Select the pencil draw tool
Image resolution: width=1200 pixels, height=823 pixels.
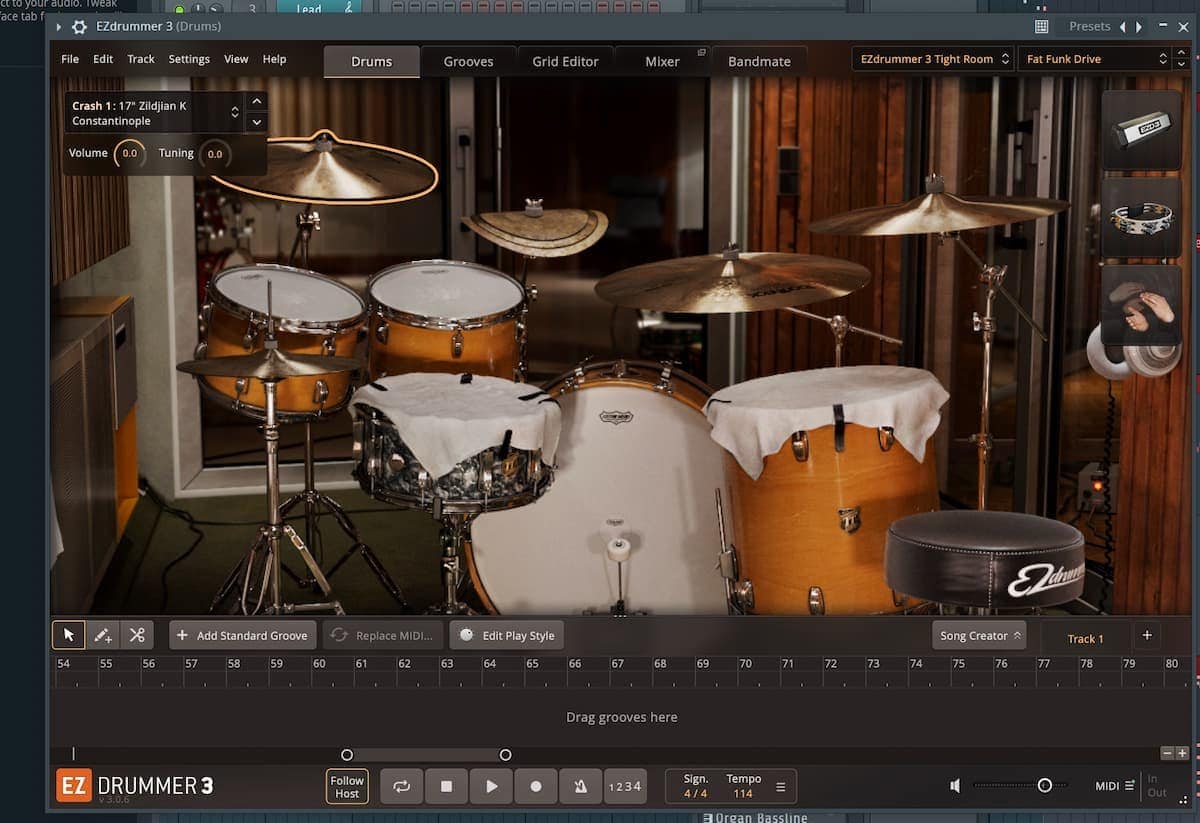click(x=103, y=635)
